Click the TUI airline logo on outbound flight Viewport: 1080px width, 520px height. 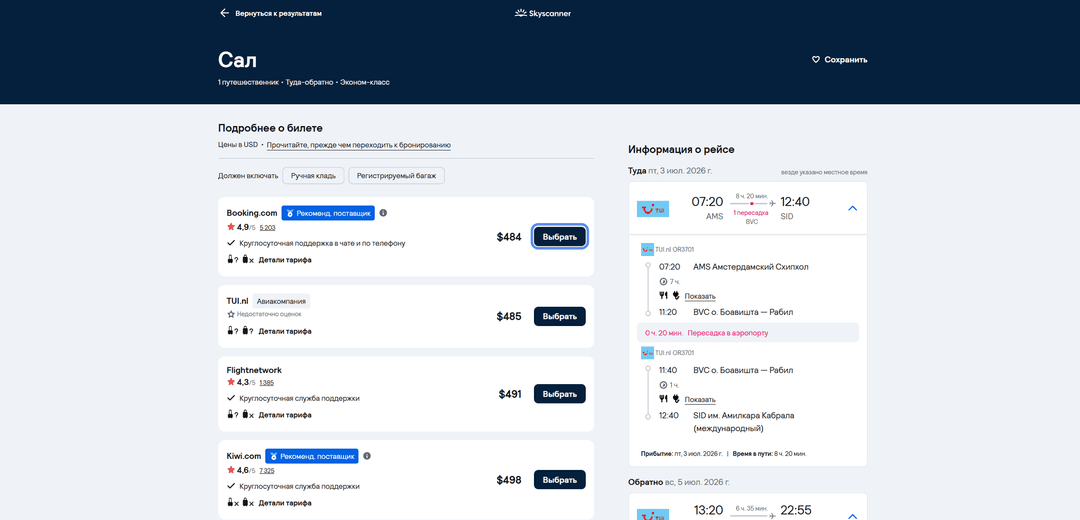(653, 208)
